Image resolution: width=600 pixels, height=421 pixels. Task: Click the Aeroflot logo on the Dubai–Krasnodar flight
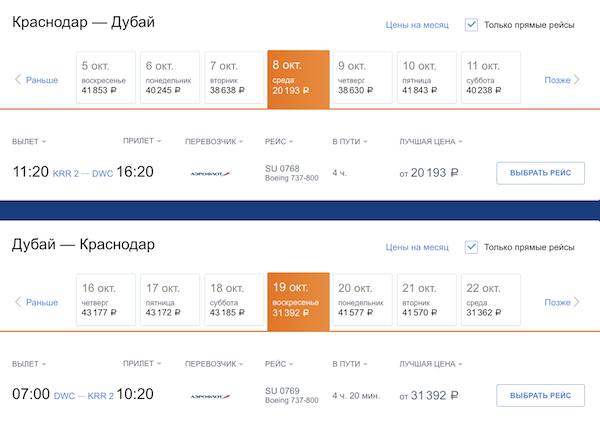click(210, 396)
